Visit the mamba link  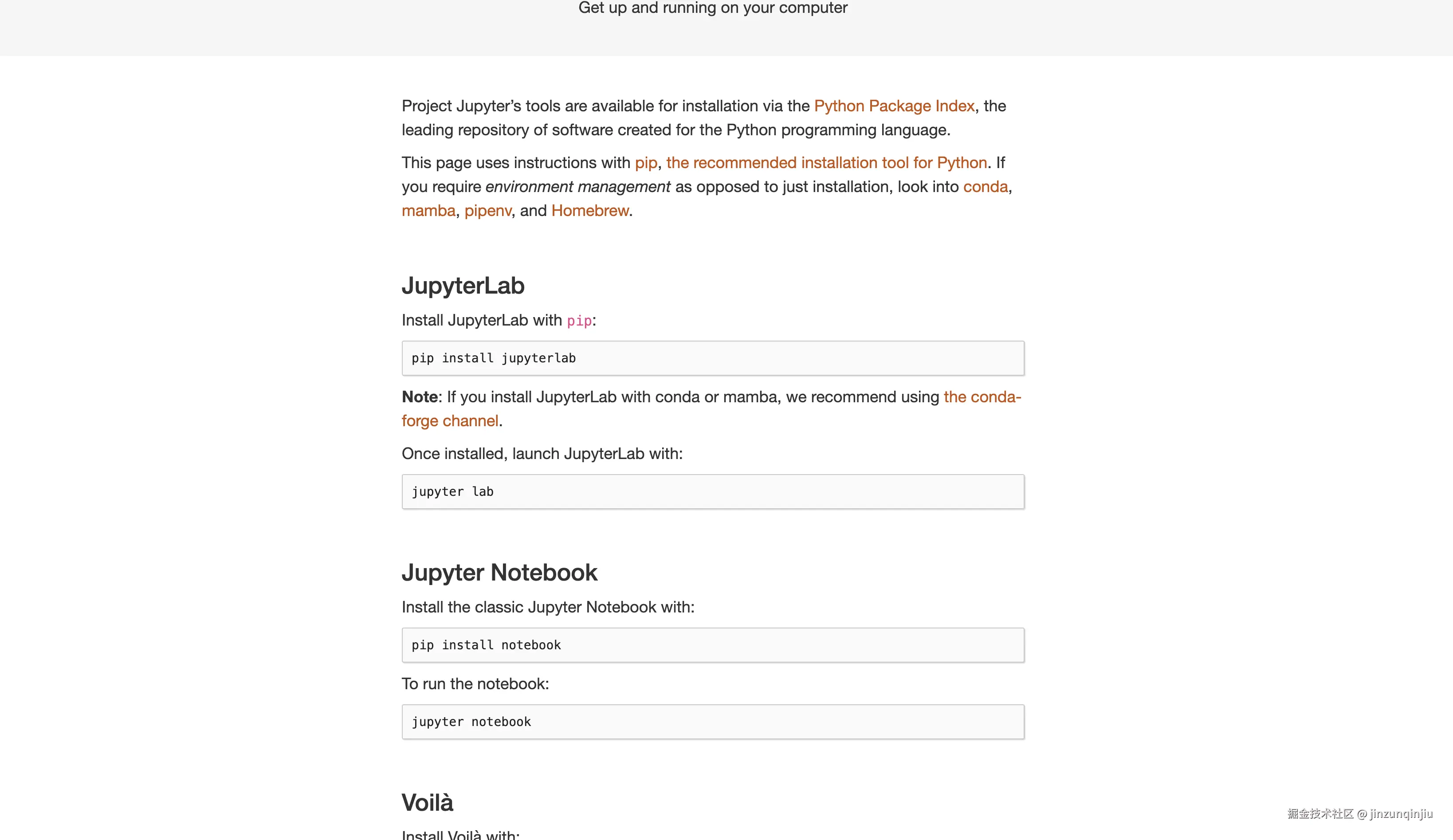pyautogui.click(x=428, y=211)
